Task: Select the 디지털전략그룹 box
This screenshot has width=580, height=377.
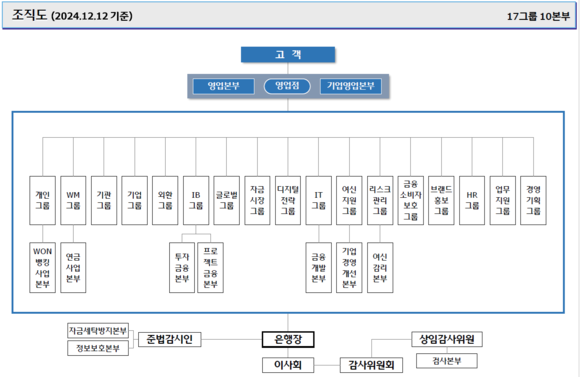Action: point(288,201)
